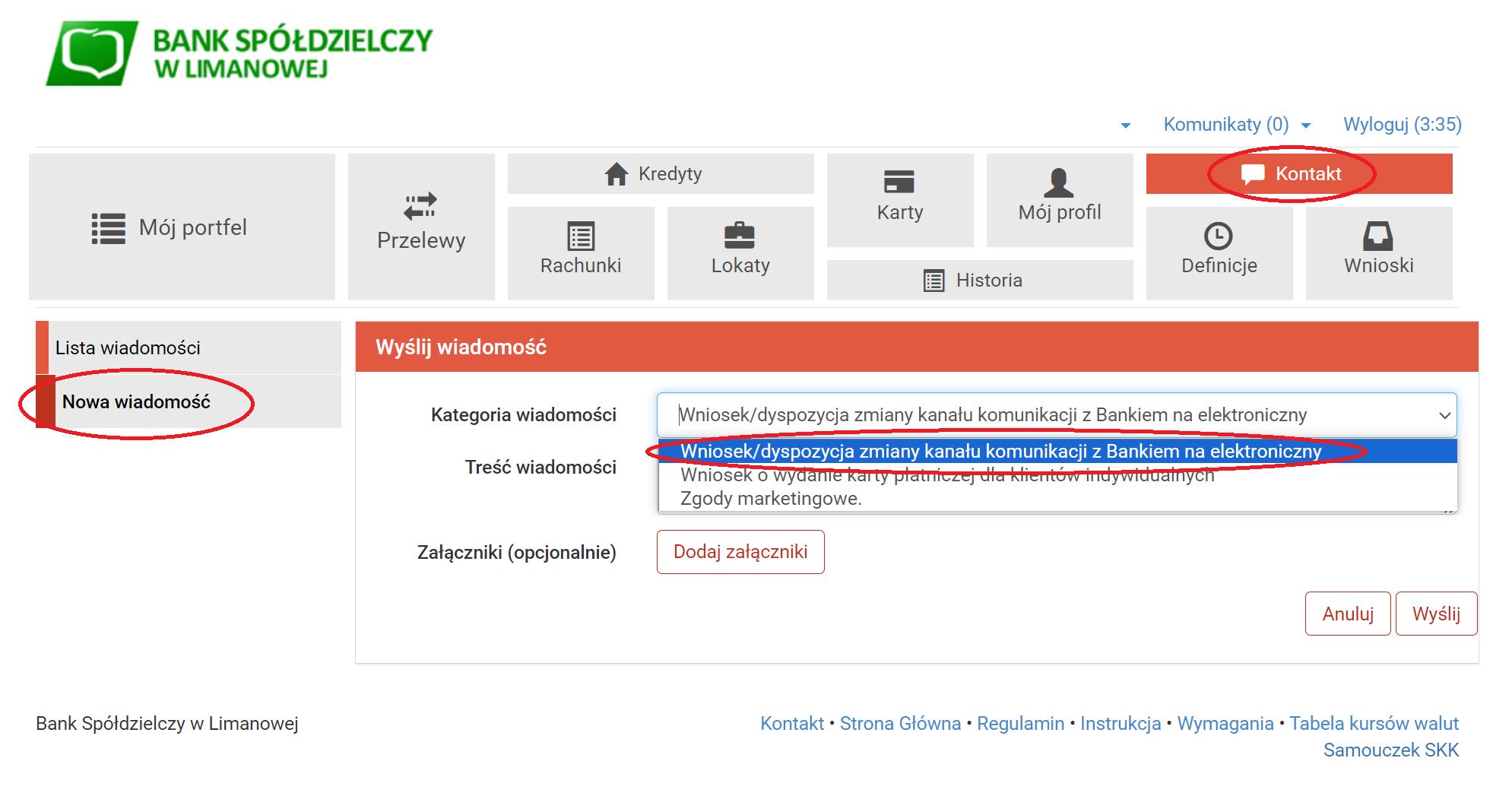The height and width of the screenshot is (793, 1512).
Task: Open Przelewy transfer arrows icon
Action: 420,205
